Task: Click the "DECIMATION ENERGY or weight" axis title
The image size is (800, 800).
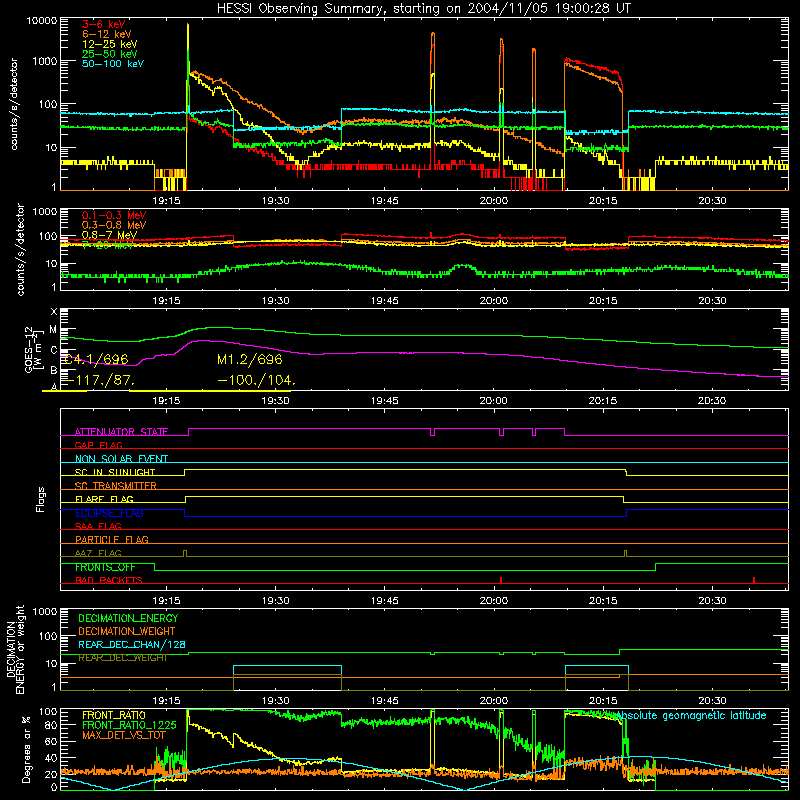Action: click(x=15, y=650)
